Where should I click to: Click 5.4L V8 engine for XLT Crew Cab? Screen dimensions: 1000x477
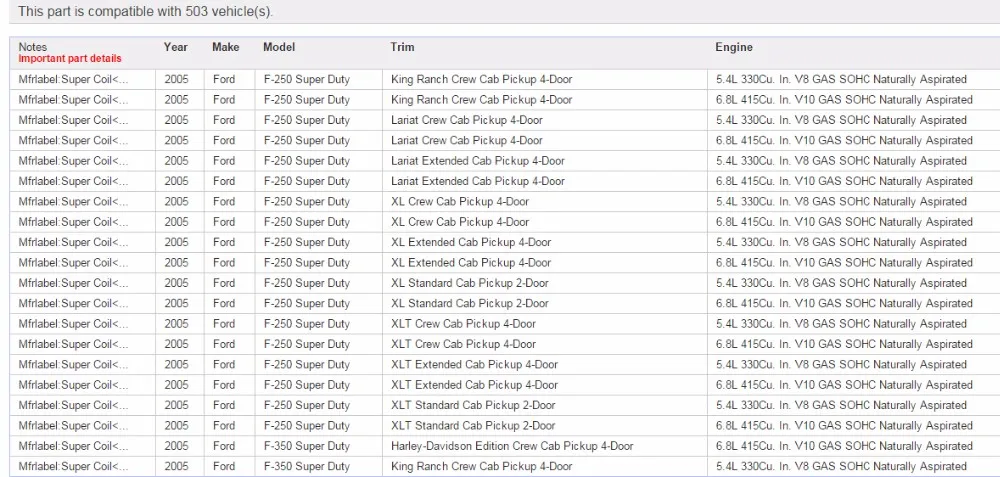coord(841,325)
